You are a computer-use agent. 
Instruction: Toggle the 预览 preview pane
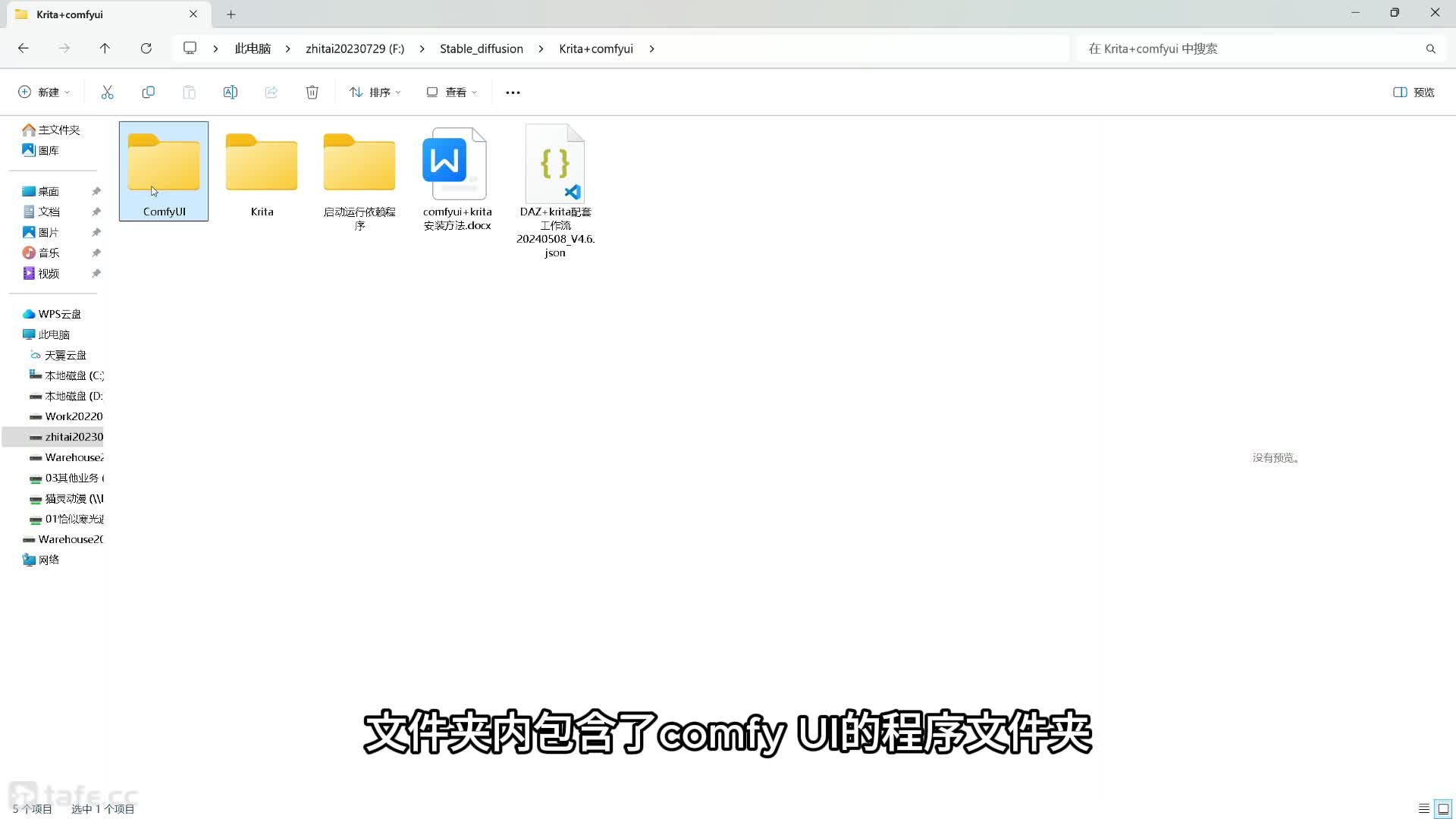1414,92
